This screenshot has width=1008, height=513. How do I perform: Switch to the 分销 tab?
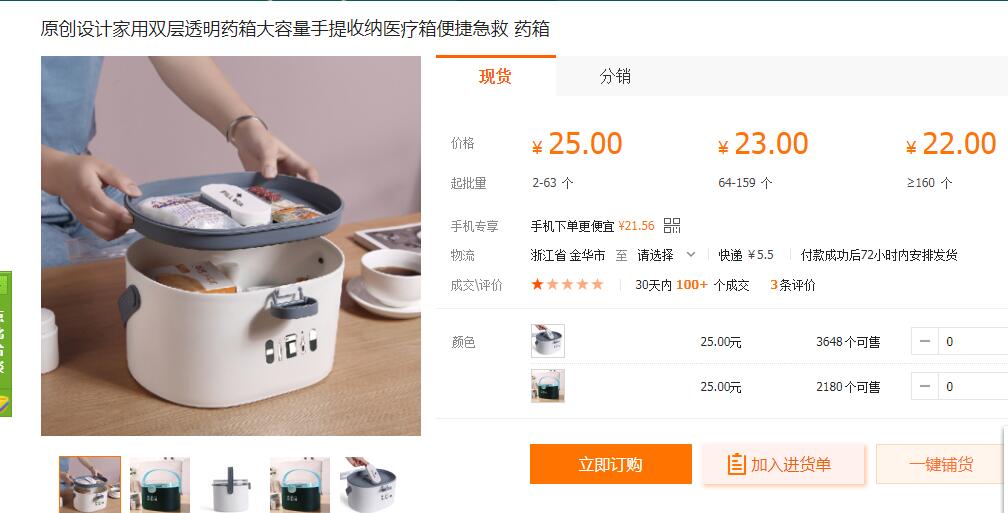click(615, 76)
